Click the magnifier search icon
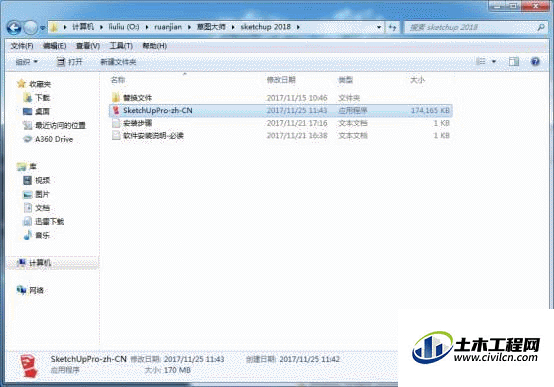The height and width of the screenshot is (387, 554). coord(541,27)
